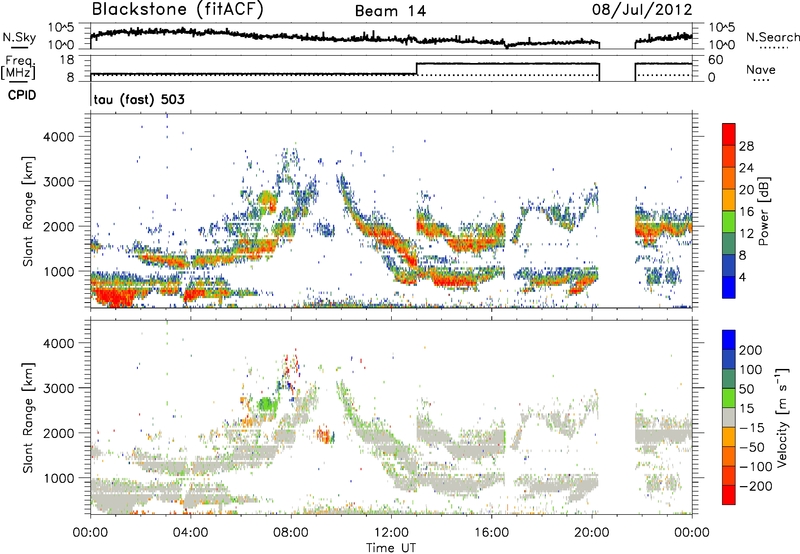Click the 'tau (fast) 503' annotation

point(139,99)
